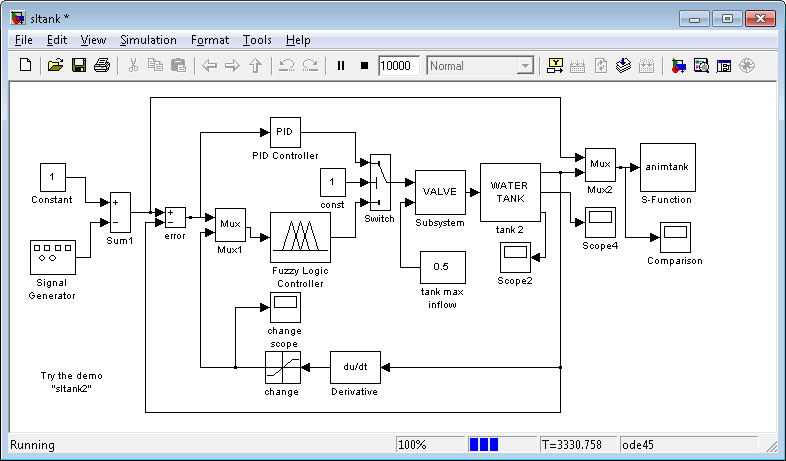Image resolution: width=786 pixels, height=461 pixels.
Task: Select the Scope4 block
Action: pyautogui.click(x=601, y=222)
